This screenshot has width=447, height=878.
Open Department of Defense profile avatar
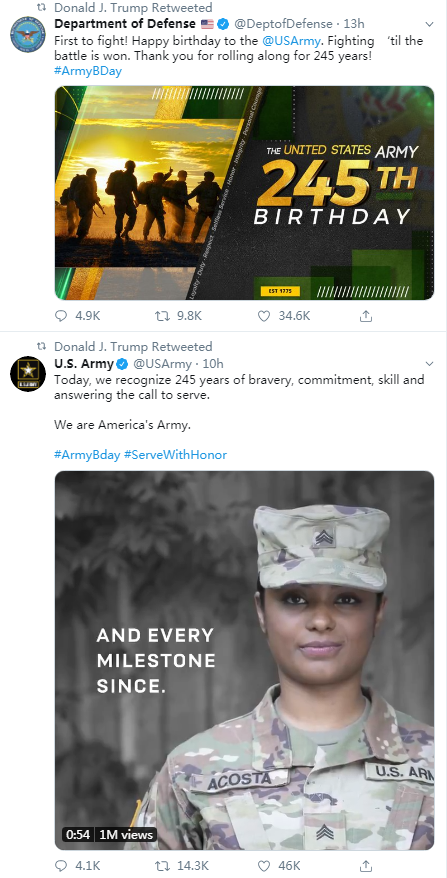click(28, 34)
